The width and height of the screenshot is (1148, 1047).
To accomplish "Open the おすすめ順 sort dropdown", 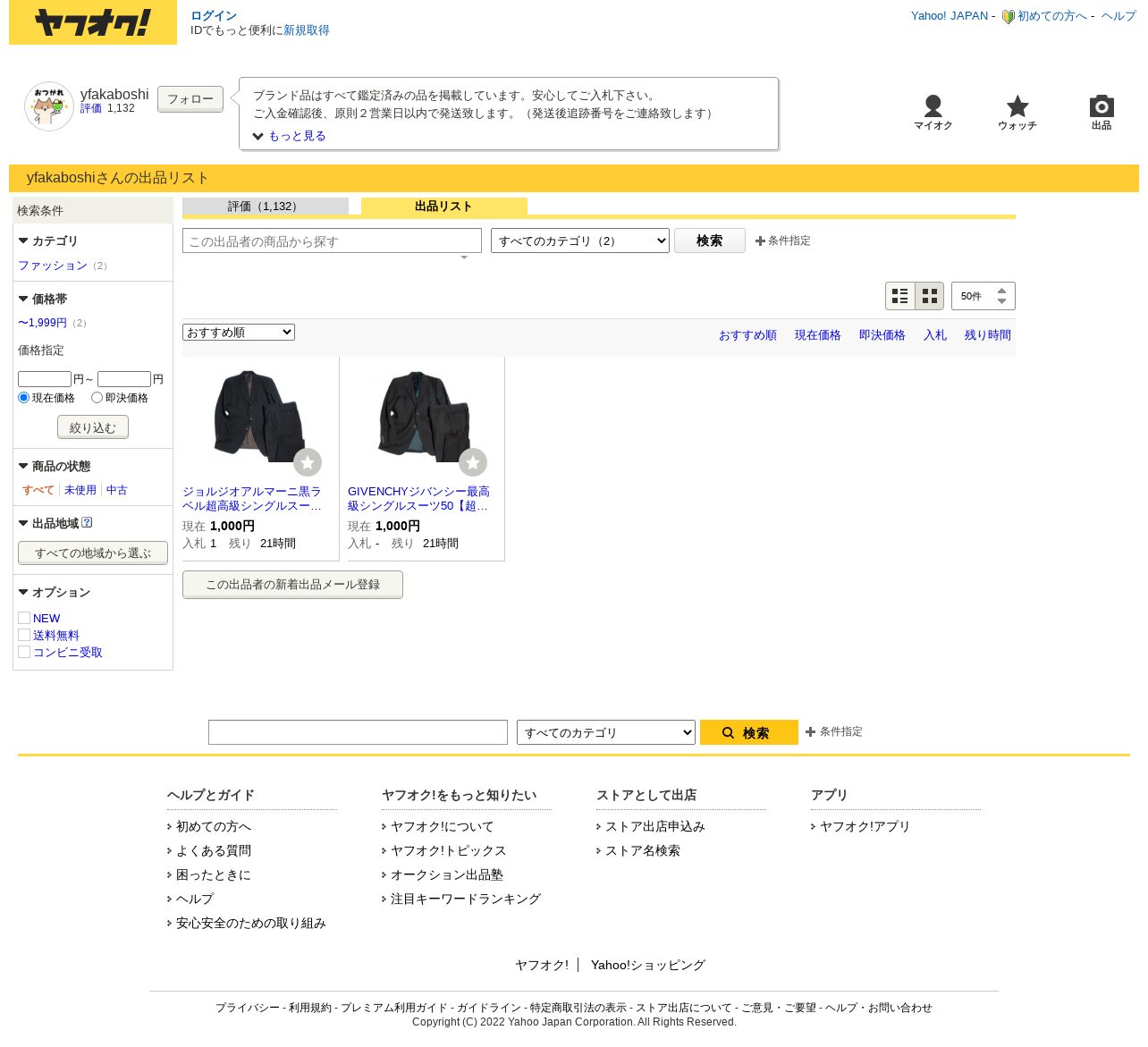I will coord(239,332).
